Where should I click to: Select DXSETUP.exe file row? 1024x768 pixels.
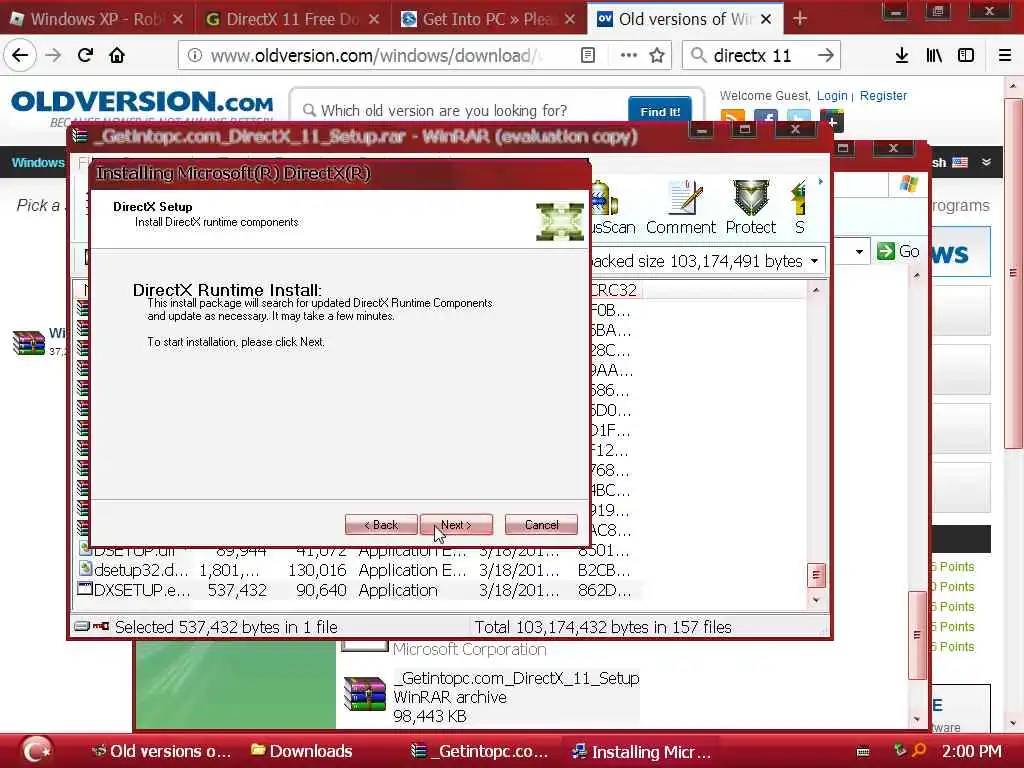pos(358,590)
